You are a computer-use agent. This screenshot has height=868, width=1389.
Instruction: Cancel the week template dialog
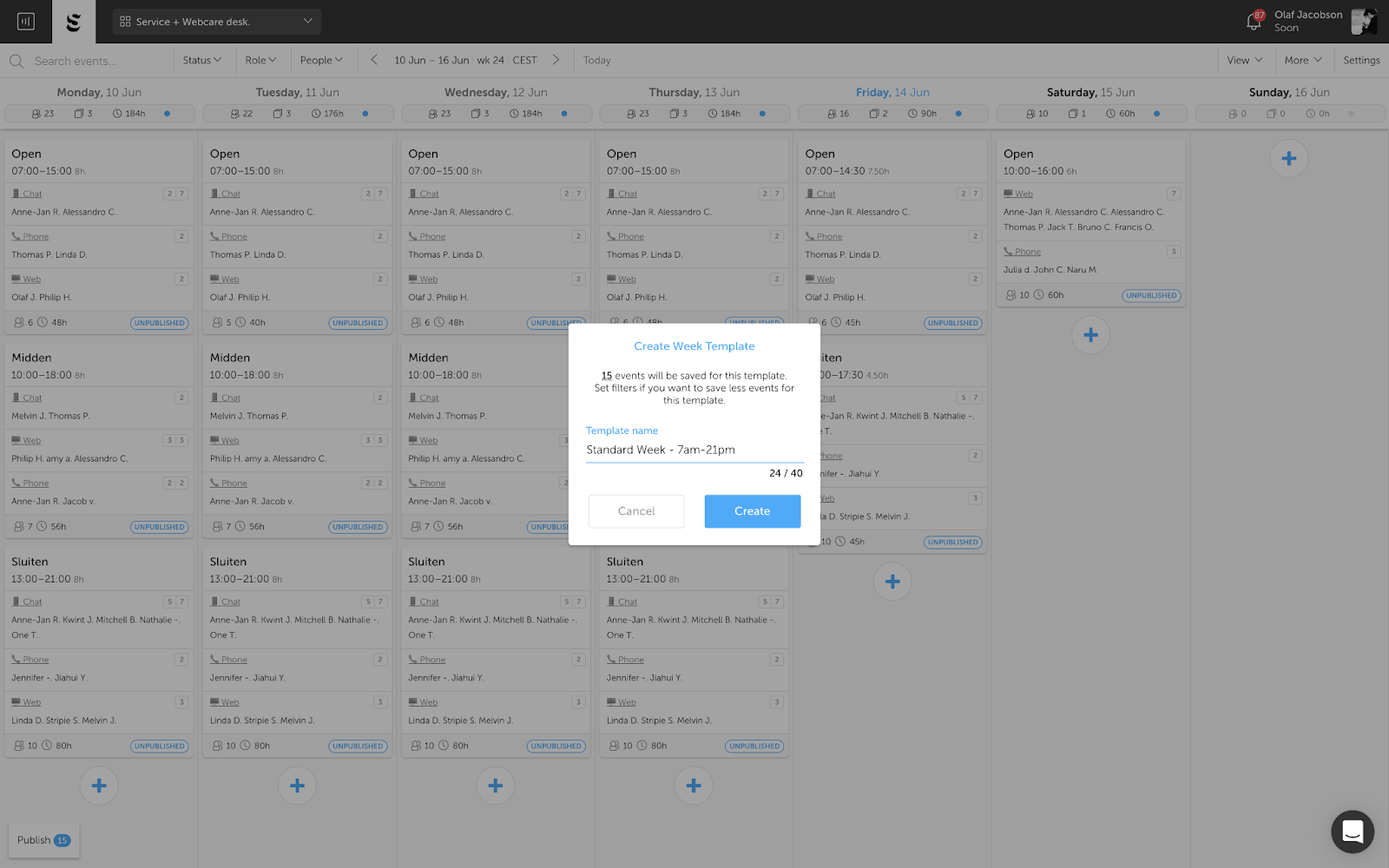tap(636, 511)
